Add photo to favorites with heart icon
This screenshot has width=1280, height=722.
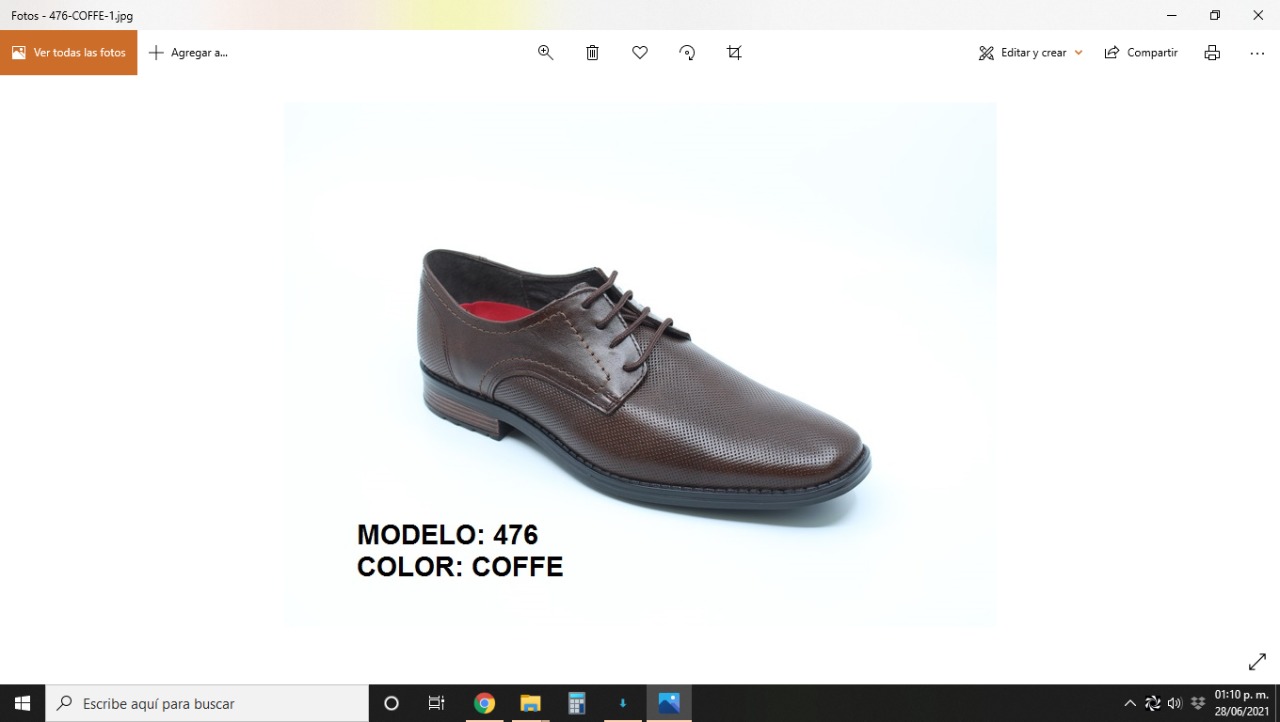tap(640, 53)
